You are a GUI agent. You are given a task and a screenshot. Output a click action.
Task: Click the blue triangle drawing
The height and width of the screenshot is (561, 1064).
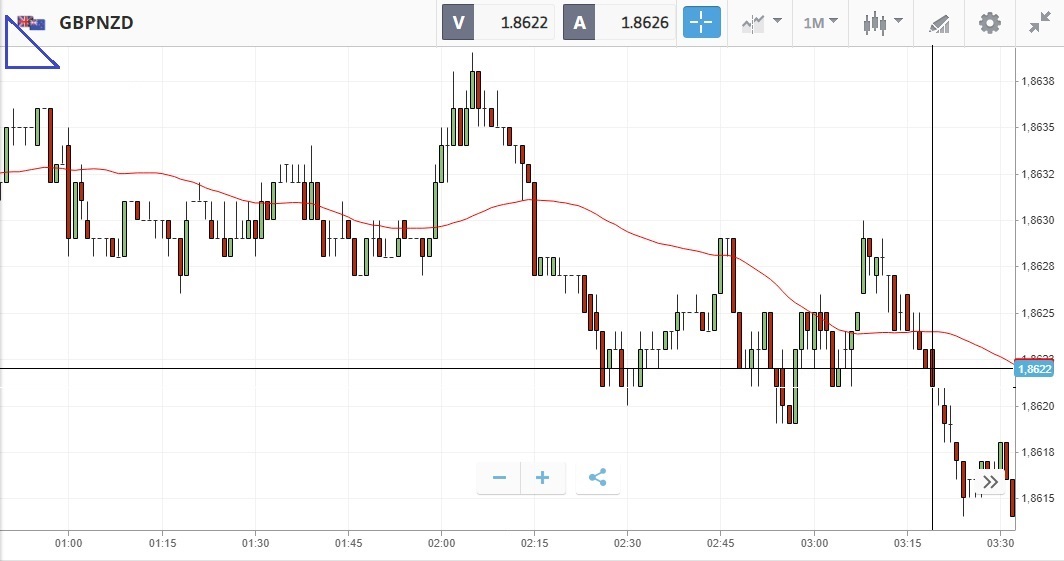pyautogui.click(x=22, y=52)
